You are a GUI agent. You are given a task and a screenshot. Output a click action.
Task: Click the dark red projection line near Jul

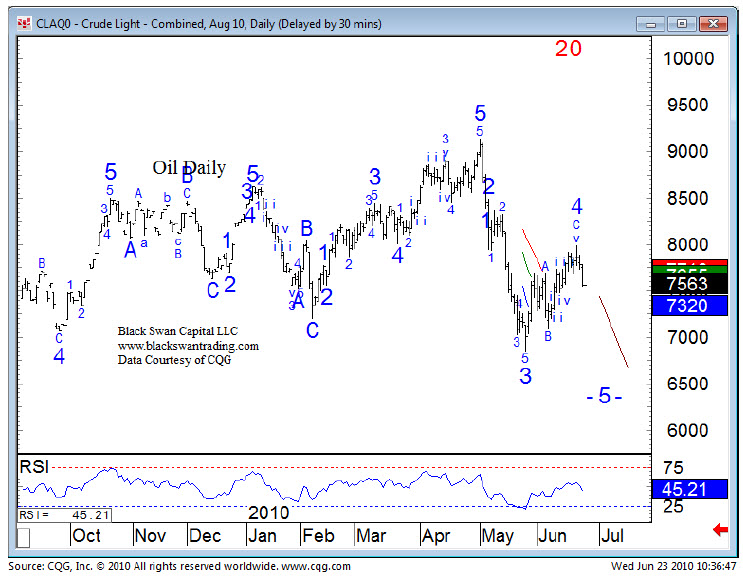point(614,332)
